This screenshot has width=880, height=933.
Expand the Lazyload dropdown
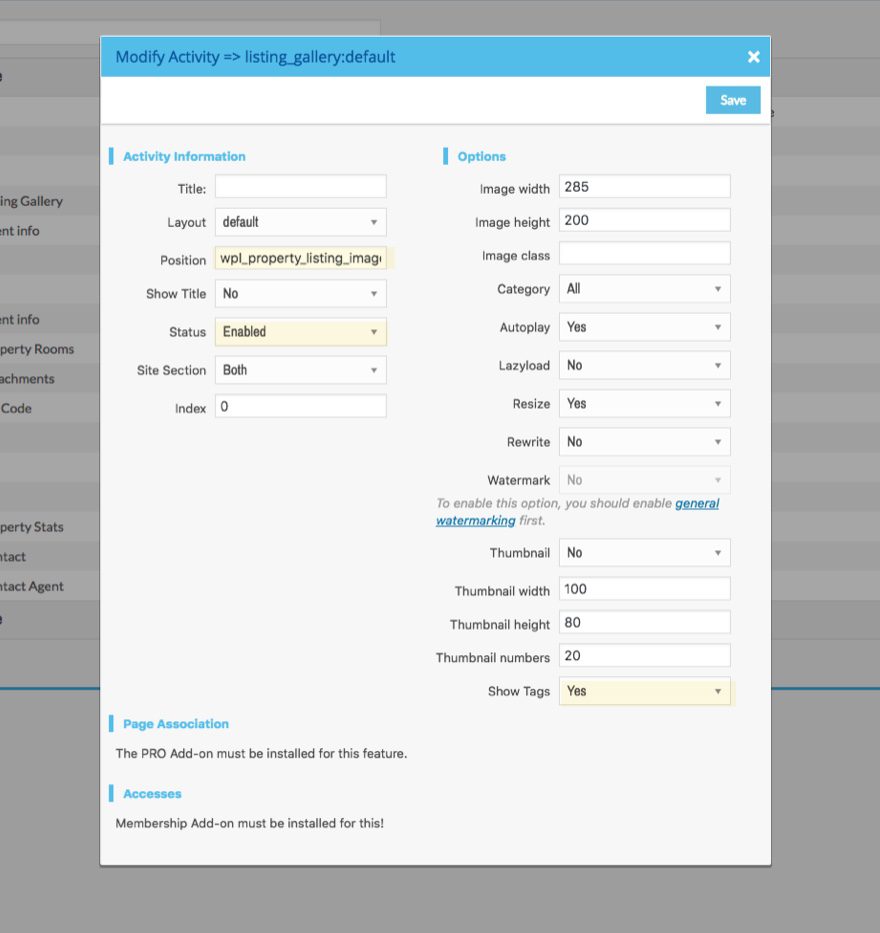[644, 365]
